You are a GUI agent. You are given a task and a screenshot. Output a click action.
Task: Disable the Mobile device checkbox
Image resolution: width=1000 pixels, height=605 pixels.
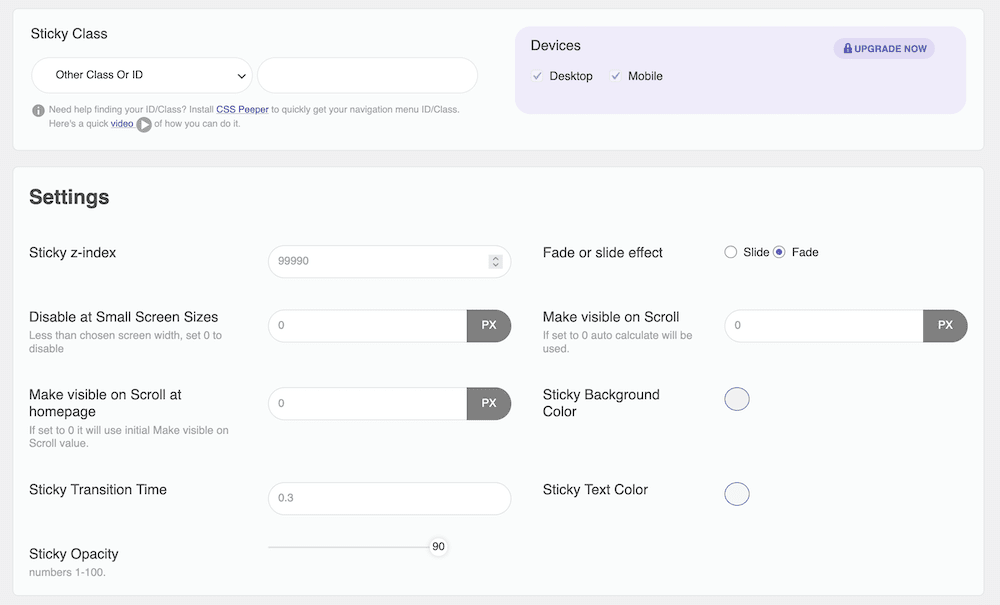tap(618, 76)
